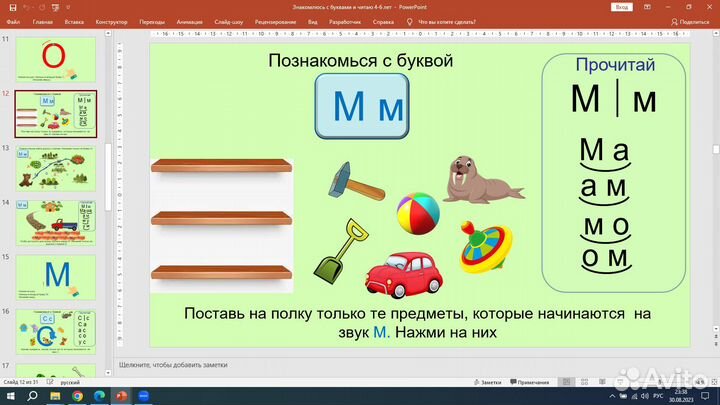Click the 'М а' syllable on the slide
Image resolution: width=720 pixels, height=405 pixels.
coord(604,150)
